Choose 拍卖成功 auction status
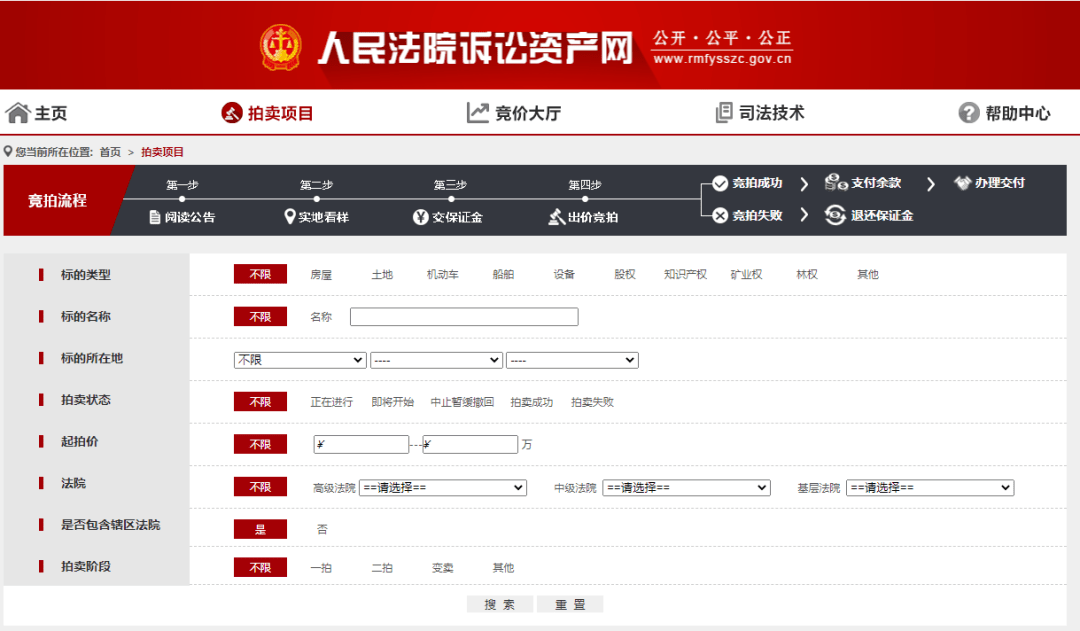 click(532, 402)
